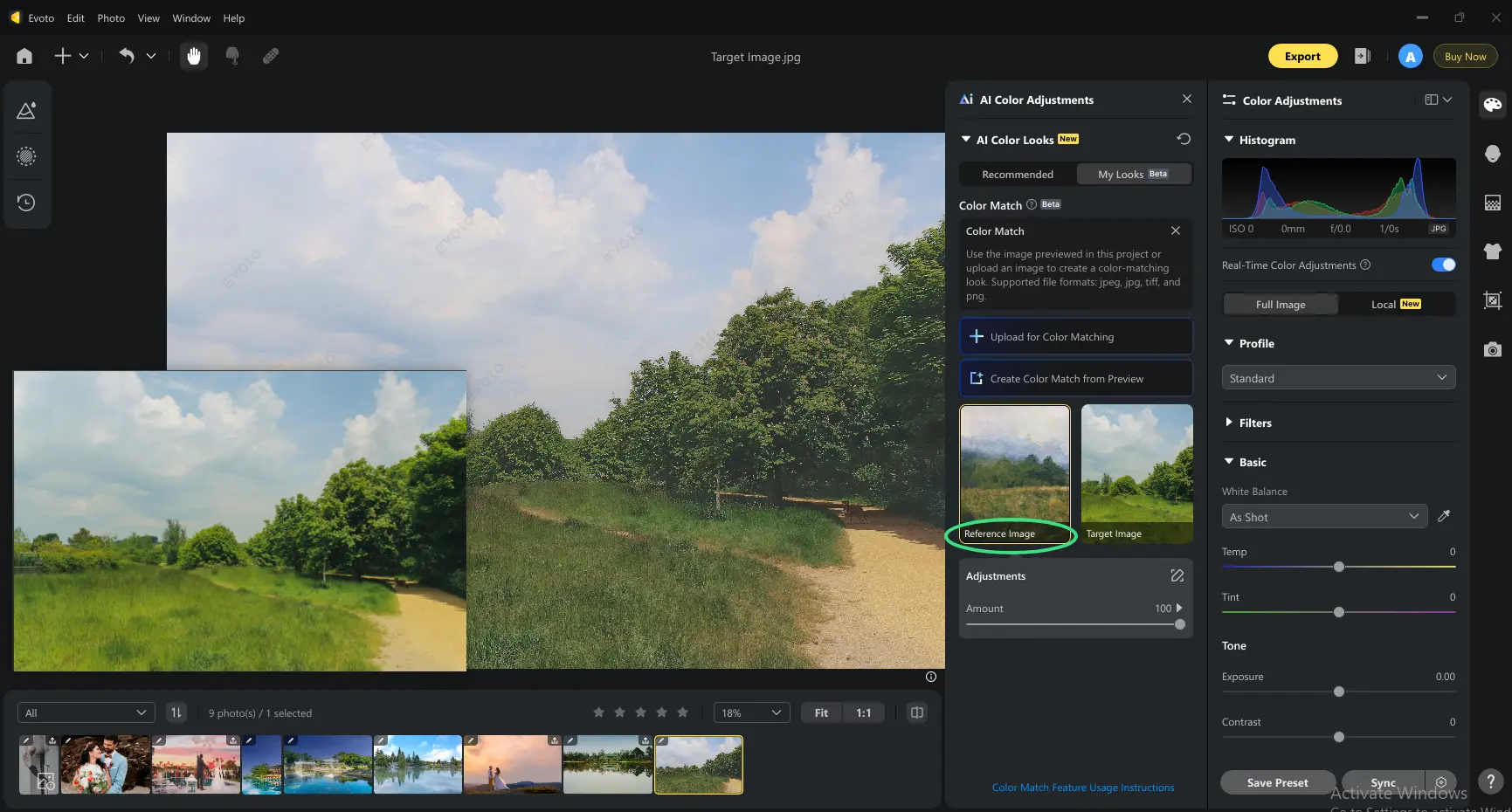
Task: Open the History panel icon
Action: (26, 203)
